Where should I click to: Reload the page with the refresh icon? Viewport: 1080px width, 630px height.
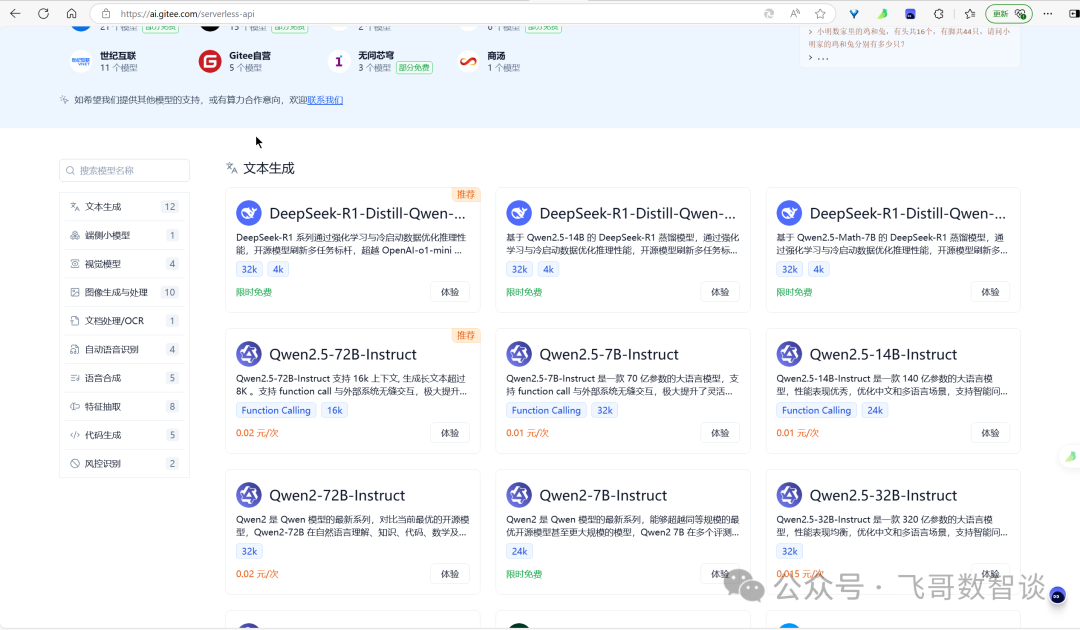click(x=43, y=13)
